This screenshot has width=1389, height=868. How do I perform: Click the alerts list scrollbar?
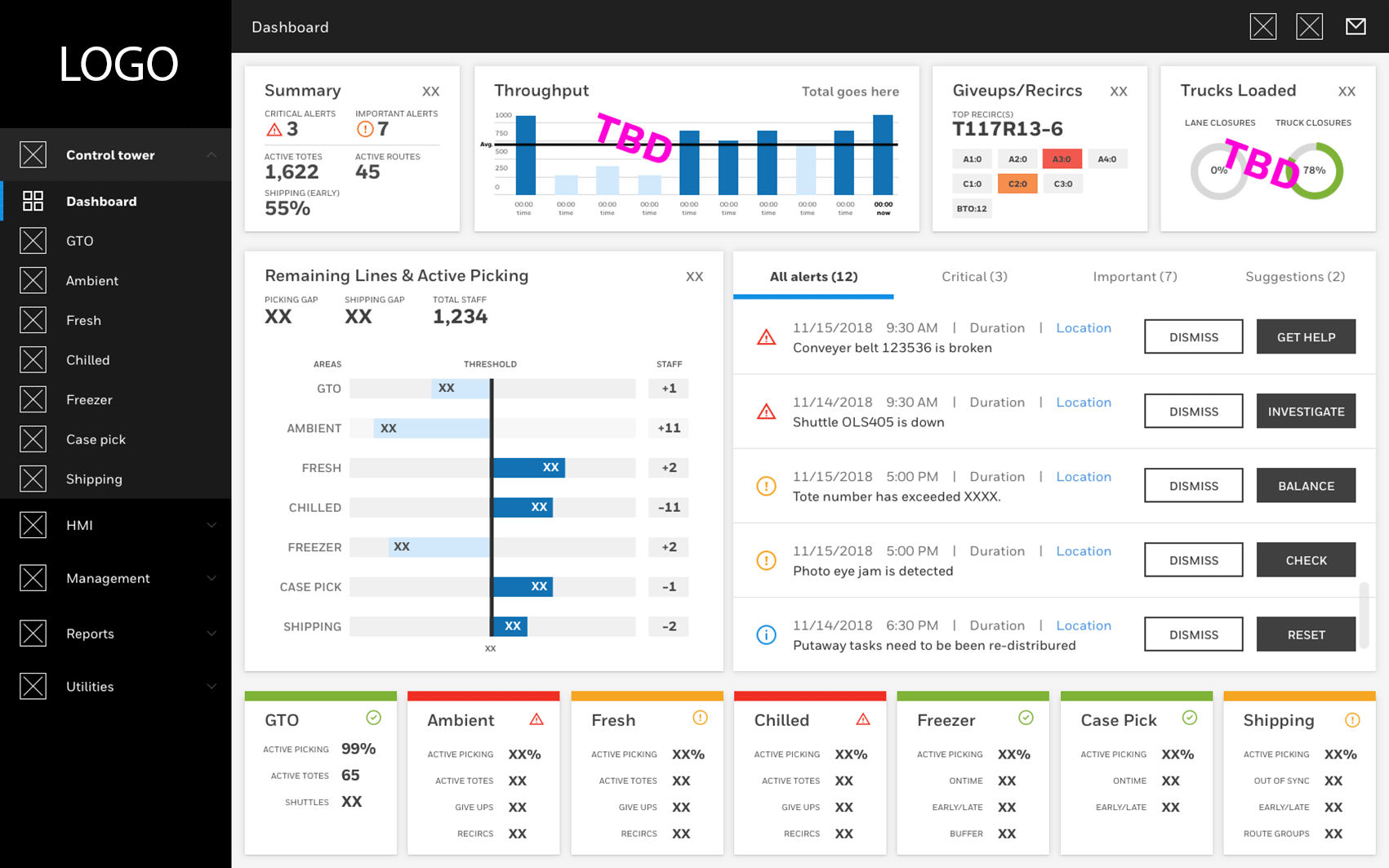pyautogui.click(x=1363, y=616)
